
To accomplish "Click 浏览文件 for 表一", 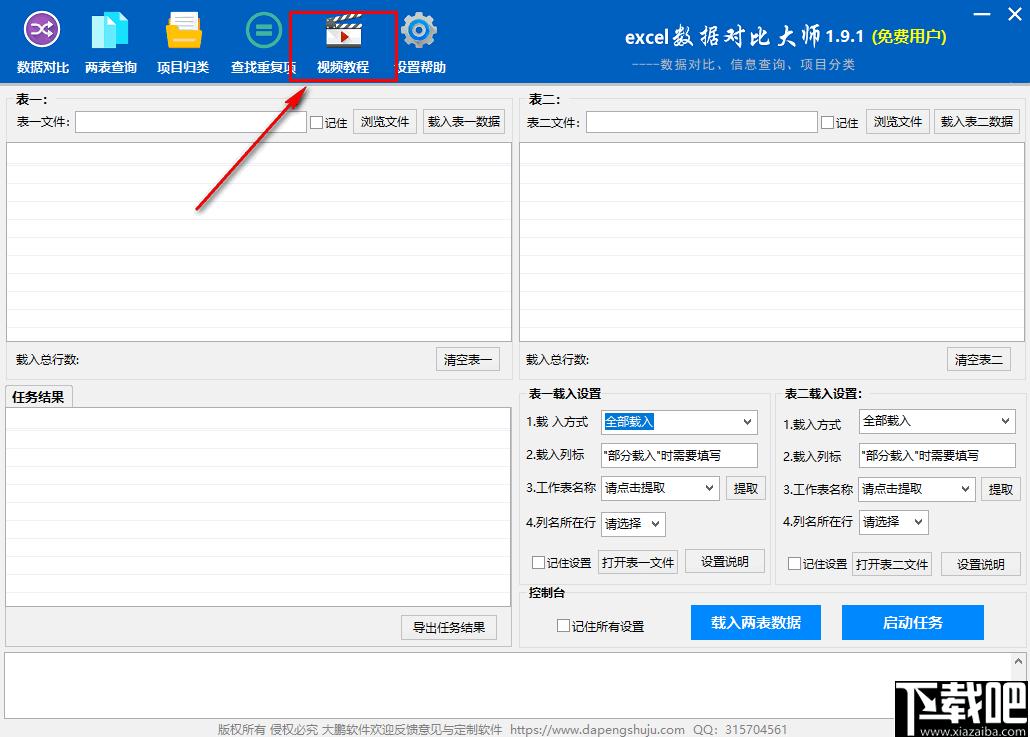I will coord(385,122).
